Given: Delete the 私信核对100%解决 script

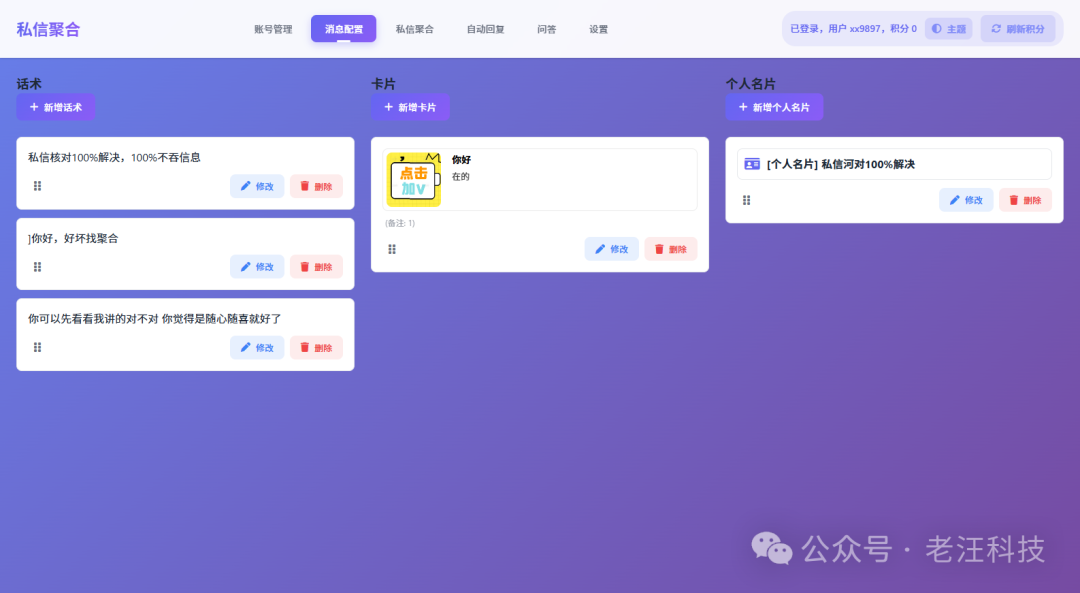Looking at the screenshot, I should (x=316, y=187).
